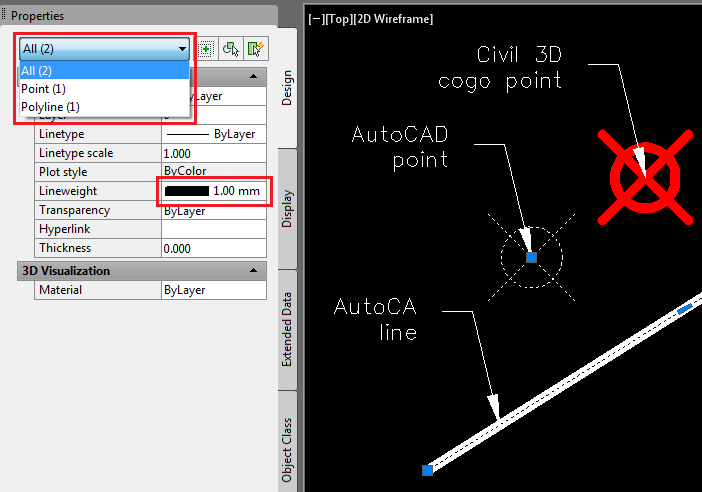Switch to the Extended Data tab
Image resolution: width=702 pixels, height=492 pixels.
(287, 329)
